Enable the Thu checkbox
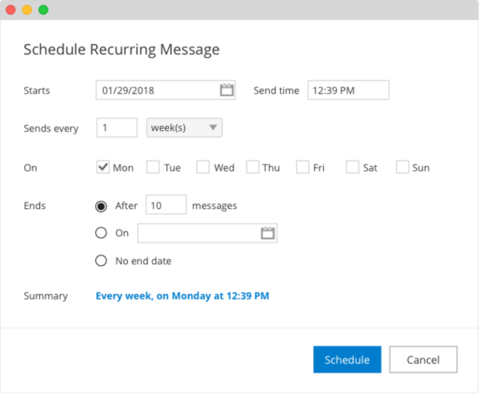The height and width of the screenshot is (394, 480). (253, 167)
